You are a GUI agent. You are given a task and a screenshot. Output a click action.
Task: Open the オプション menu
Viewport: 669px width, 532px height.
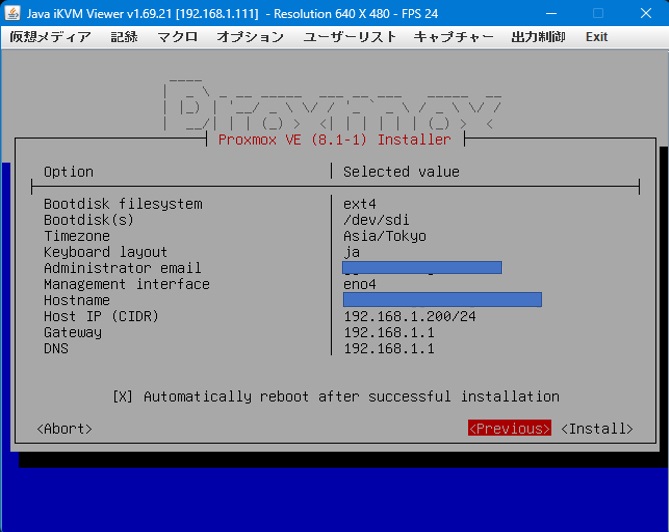click(x=250, y=37)
